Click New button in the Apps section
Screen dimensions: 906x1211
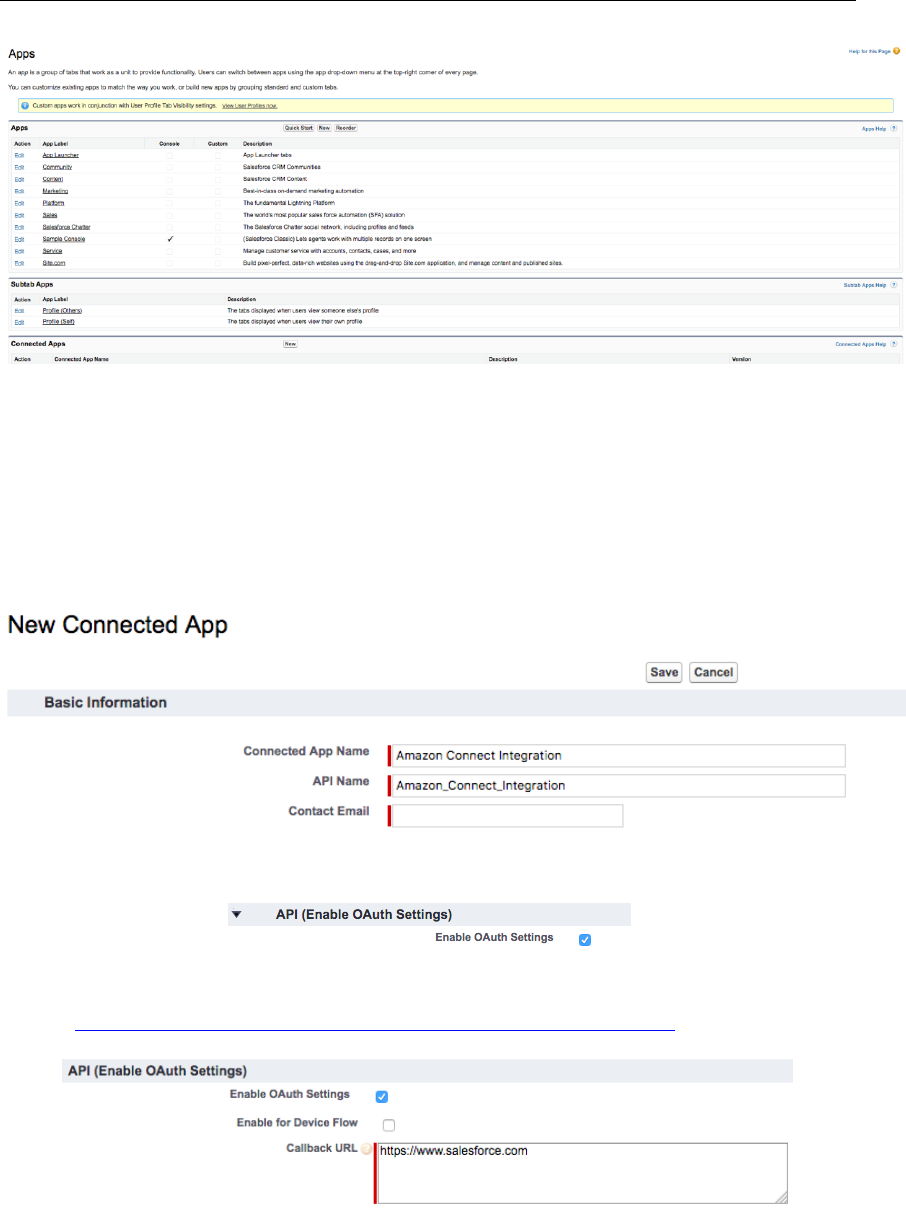tap(324, 128)
